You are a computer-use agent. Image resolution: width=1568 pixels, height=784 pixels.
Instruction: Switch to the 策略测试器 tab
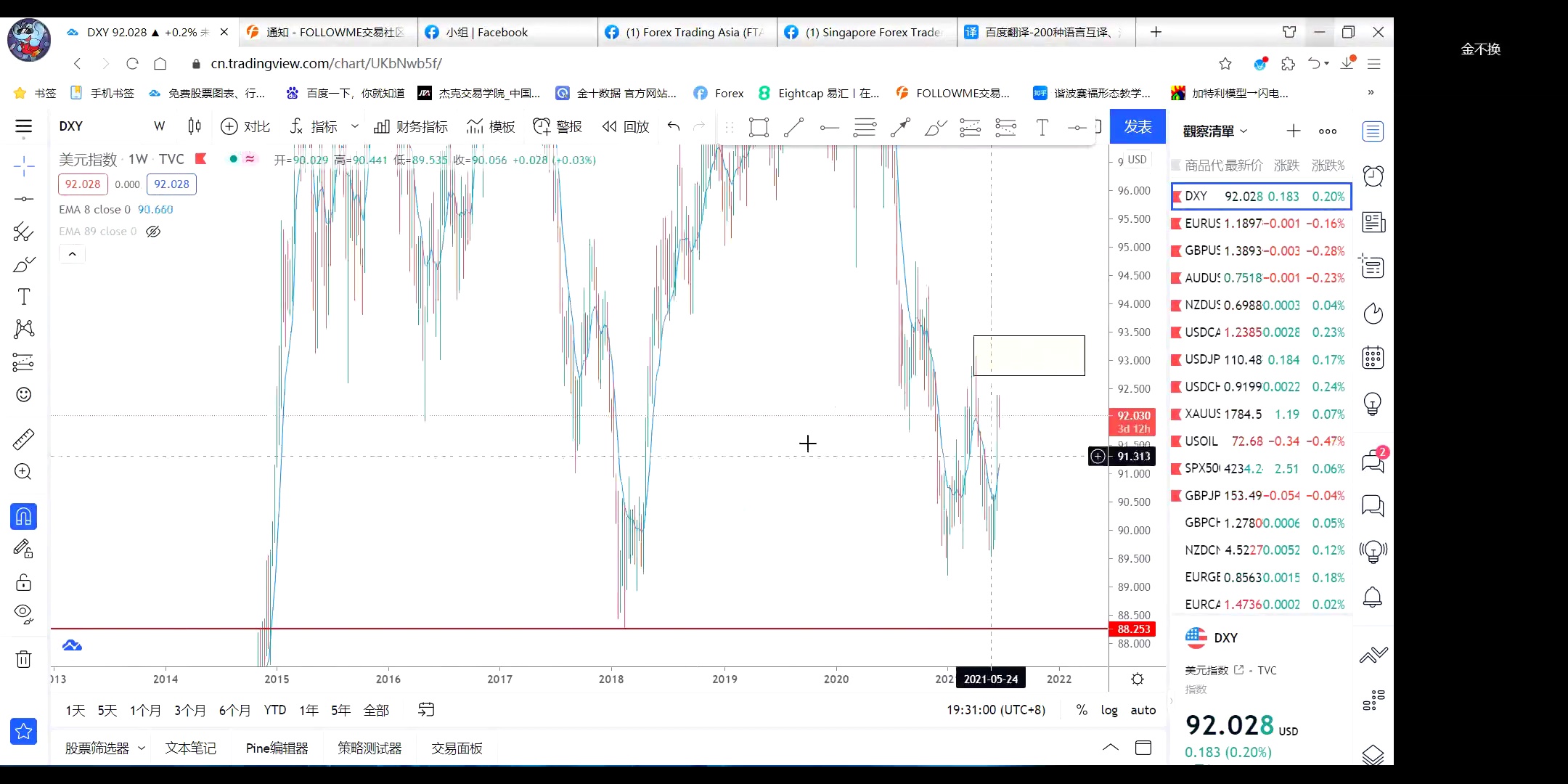point(369,748)
